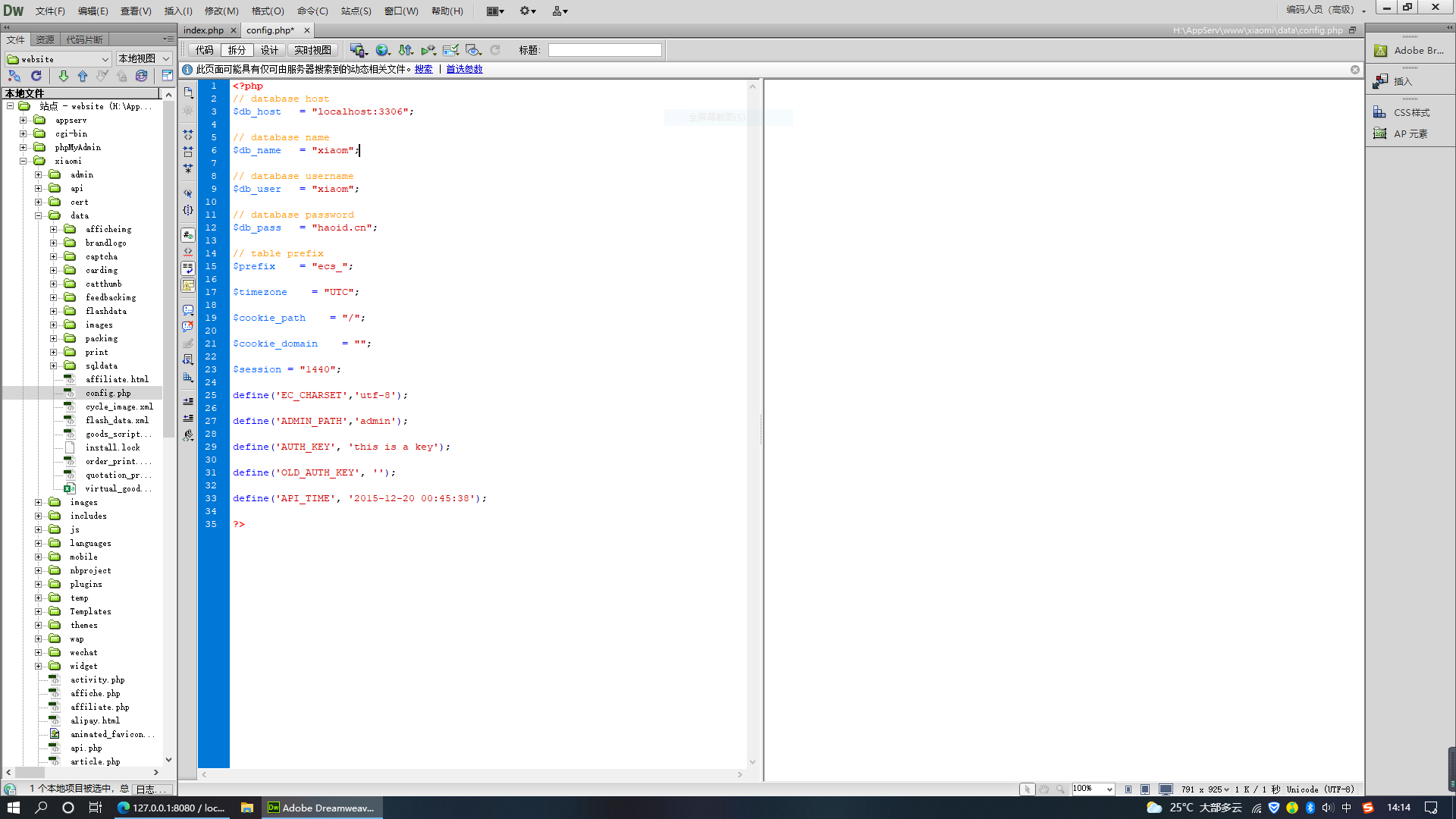Image resolution: width=1456 pixels, height=819 pixels.
Task: Open the Multiscreen preview icon
Action: click(x=358, y=50)
